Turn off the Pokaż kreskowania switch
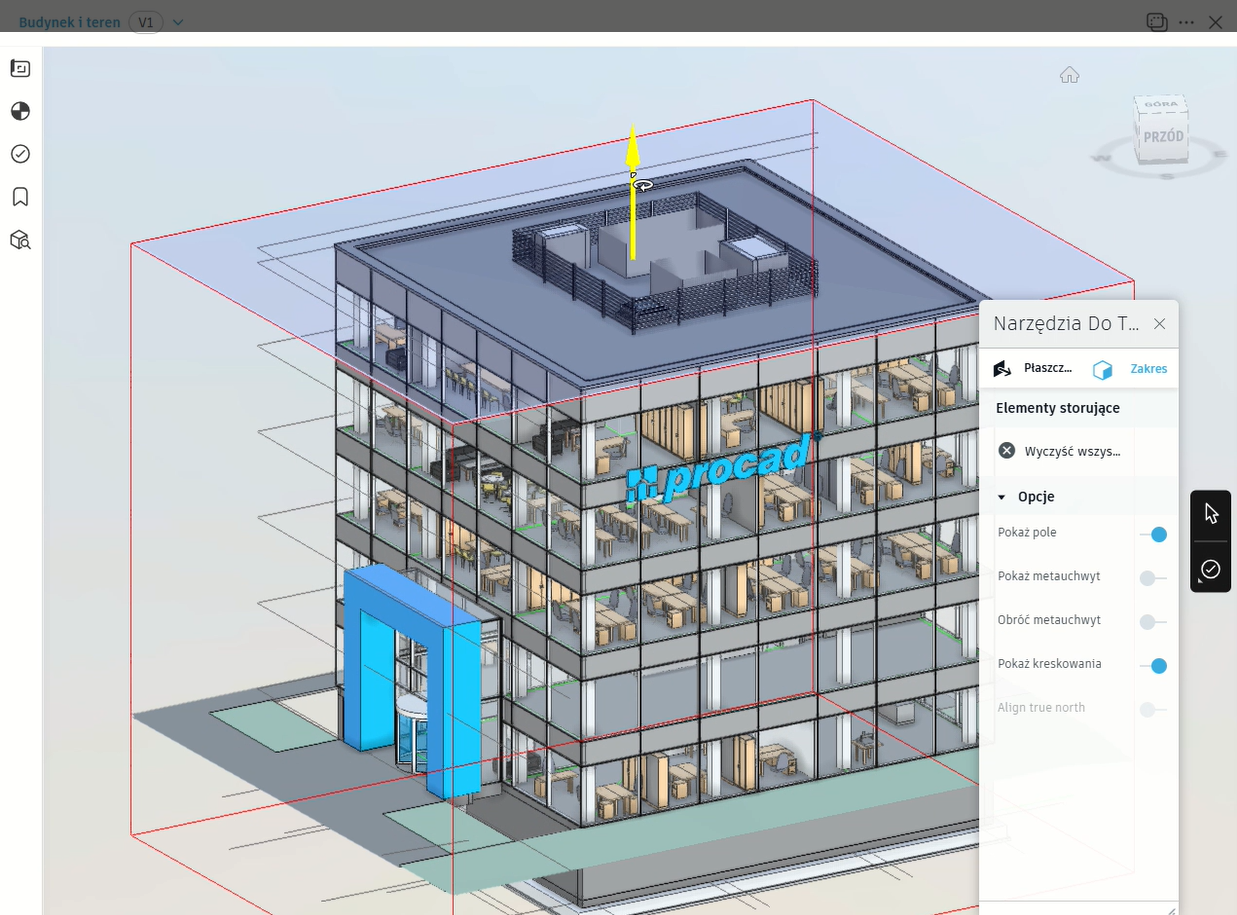 pyautogui.click(x=1154, y=666)
